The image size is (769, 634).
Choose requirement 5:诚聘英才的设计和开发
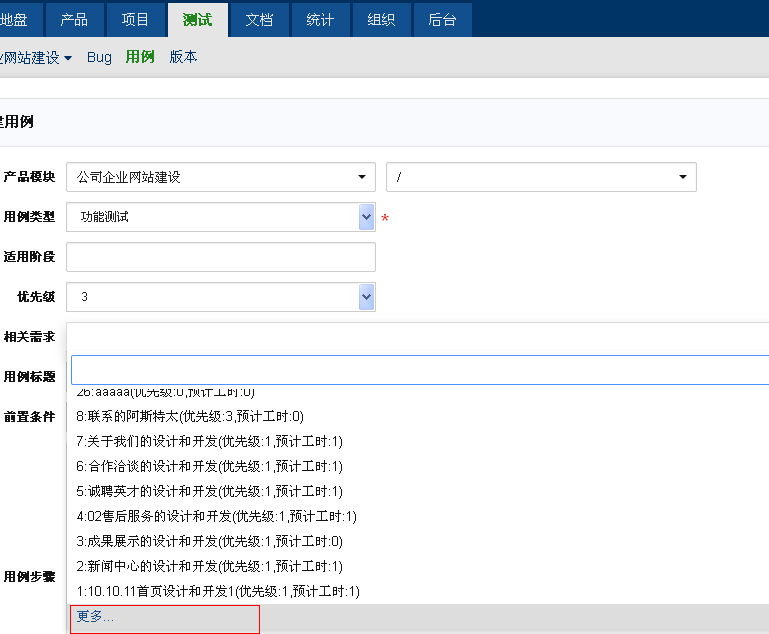tap(209, 491)
